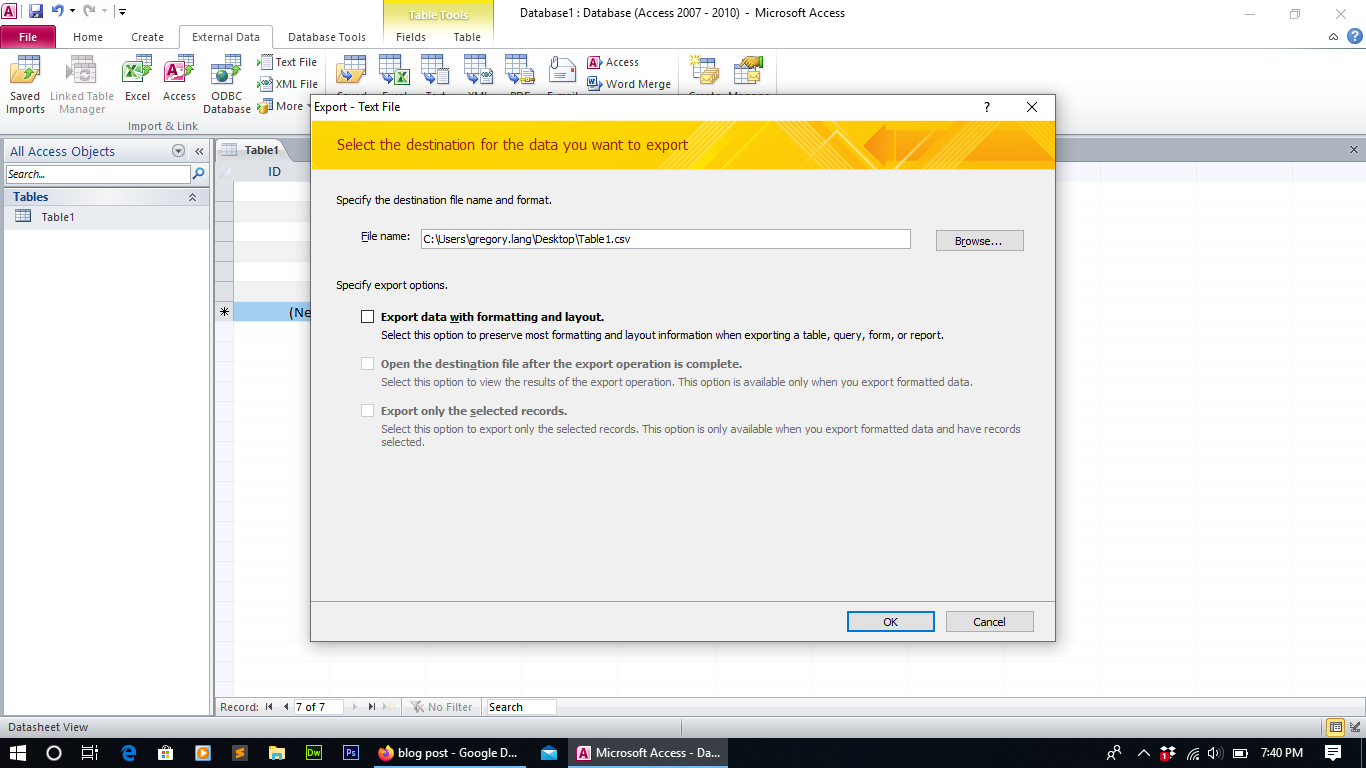Viewport: 1366px width, 768px height.
Task: Switch to Design View icon in status bar
Action: pyautogui.click(x=1354, y=727)
